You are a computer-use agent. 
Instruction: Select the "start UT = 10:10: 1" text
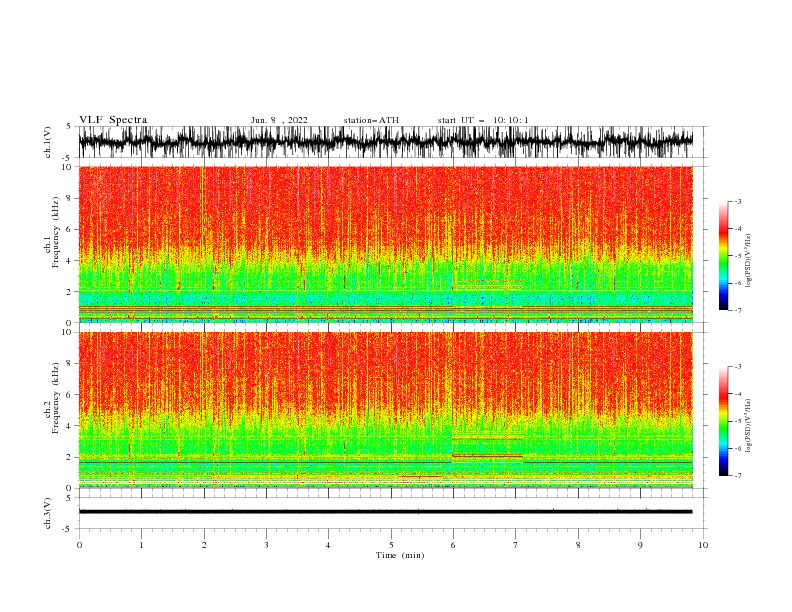[x=483, y=120]
